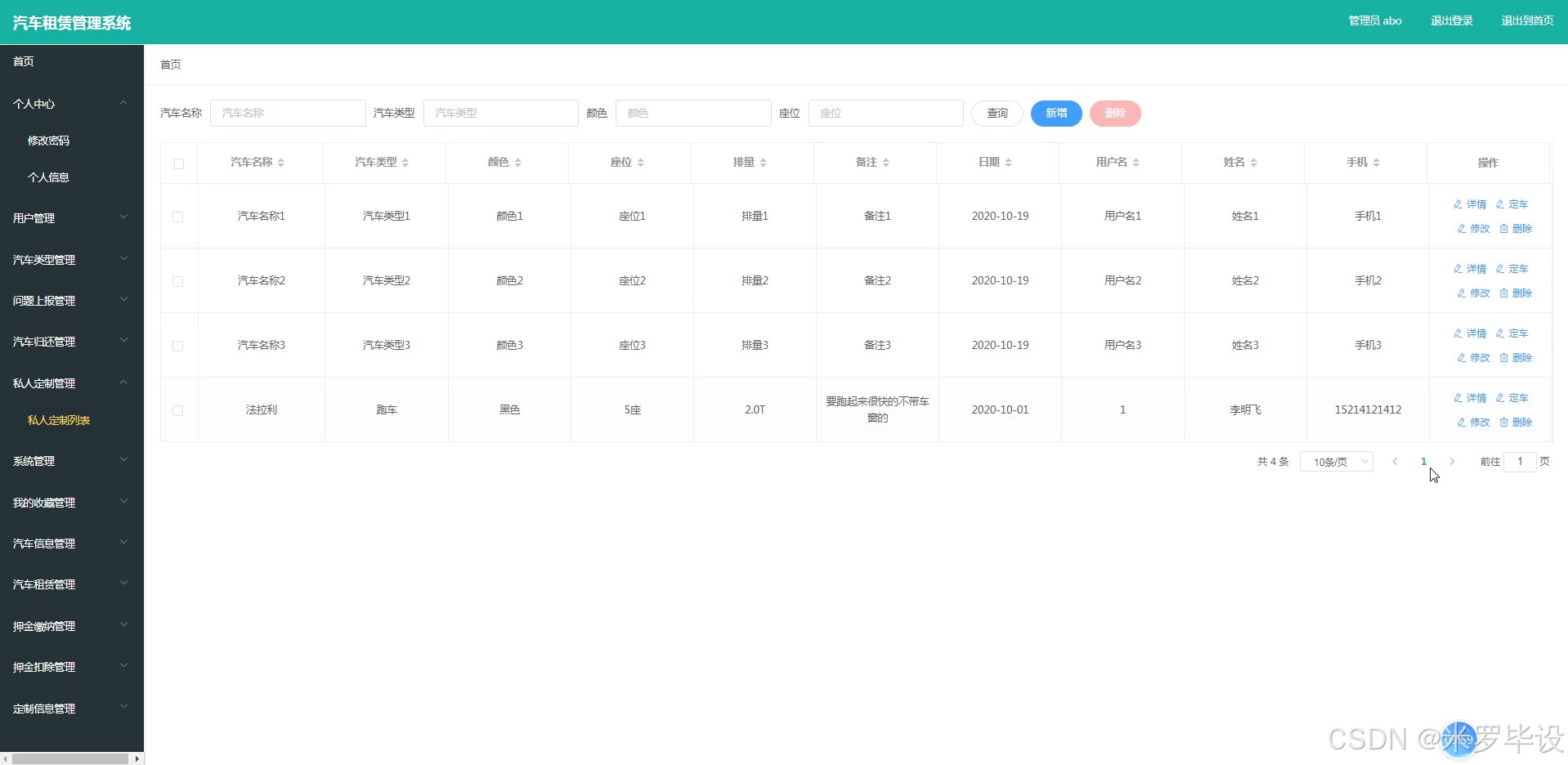
Task: Check the 法拉利 row checkbox
Action: click(x=177, y=410)
